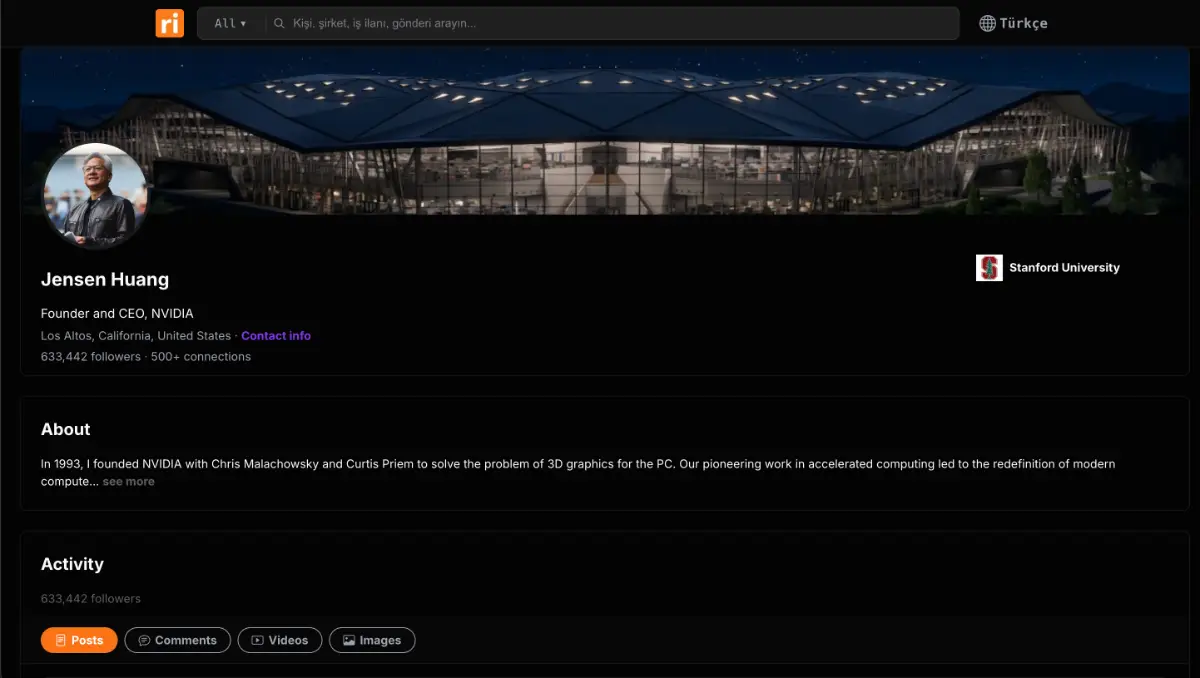Click the Videos play icon
The width and height of the screenshot is (1200, 678).
(257, 640)
